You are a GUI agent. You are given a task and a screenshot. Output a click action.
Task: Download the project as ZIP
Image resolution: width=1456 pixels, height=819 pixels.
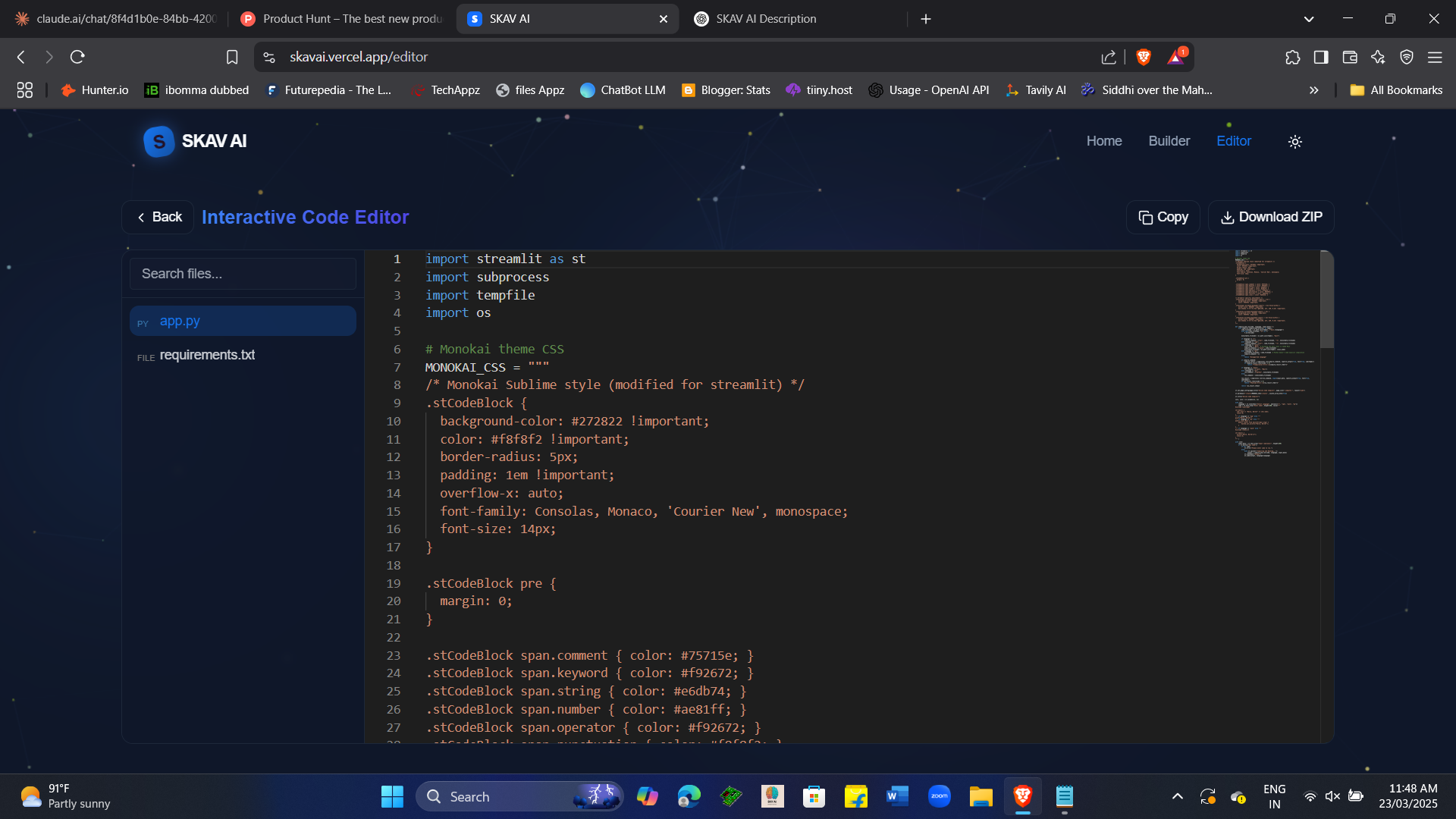(x=1271, y=217)
